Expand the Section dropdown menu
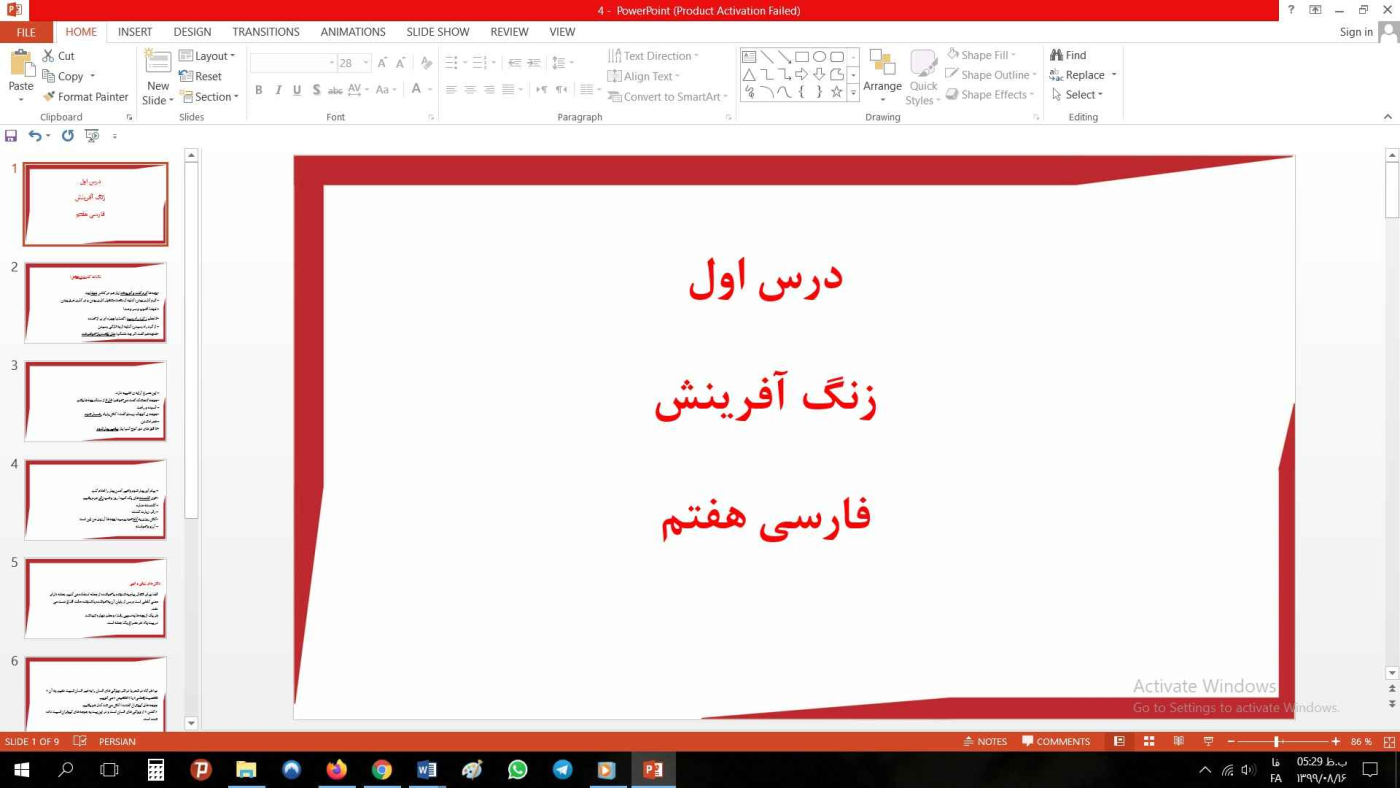Viewport: 1400px width, 788px height. (209, 97)
